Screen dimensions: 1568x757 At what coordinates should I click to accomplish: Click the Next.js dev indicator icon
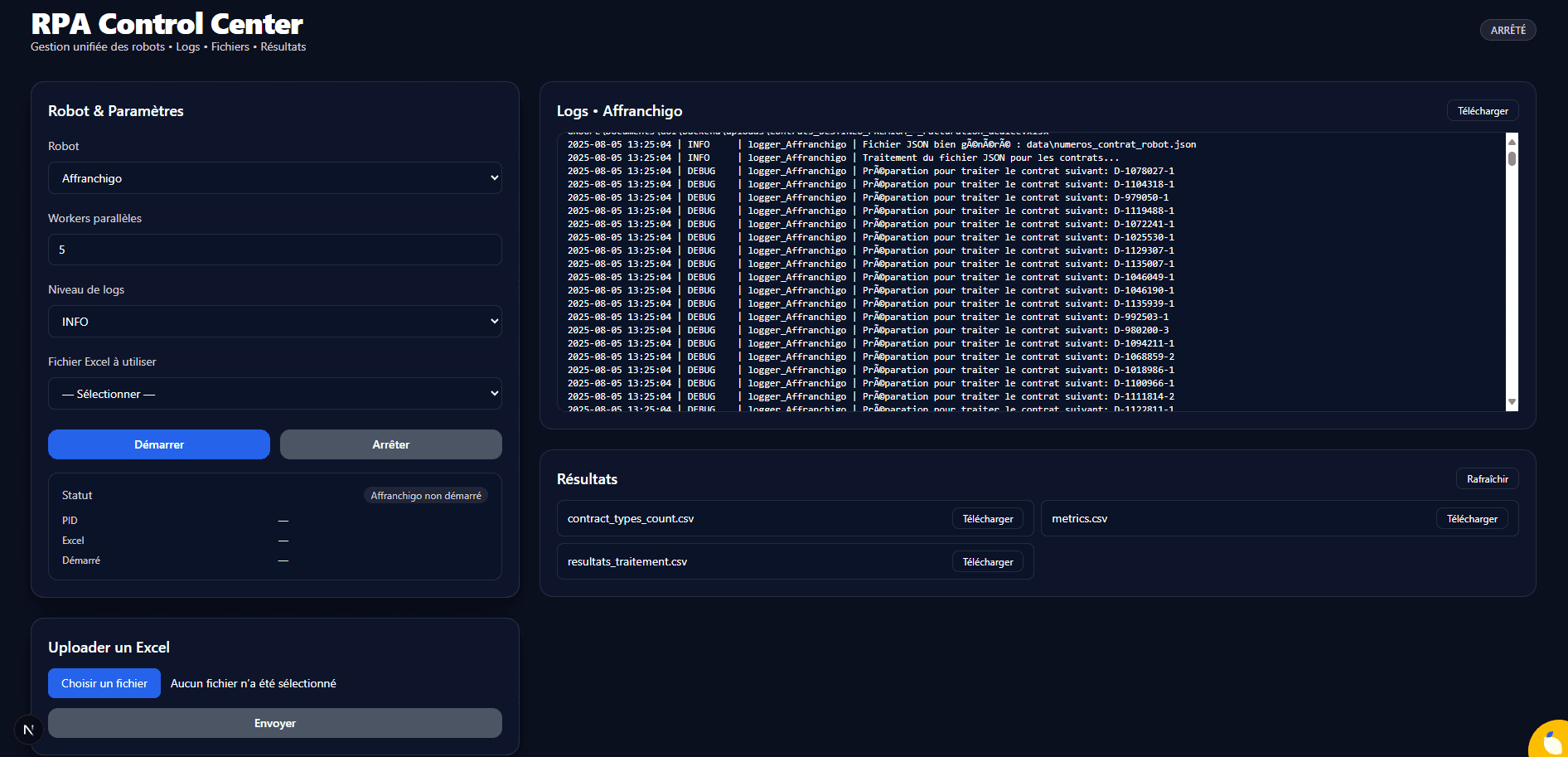coord(28,730)
